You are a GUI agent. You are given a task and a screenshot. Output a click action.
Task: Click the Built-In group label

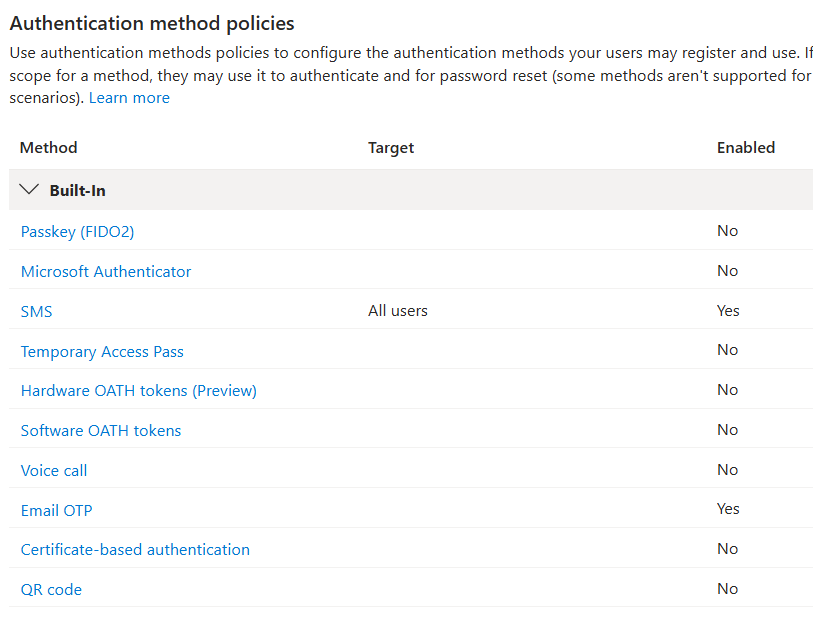tap(77, 190)
